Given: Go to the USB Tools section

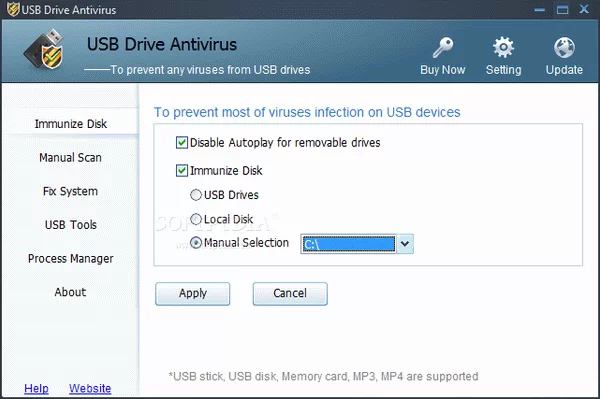Looking at the screenshot, I should (x=70, y=225).
